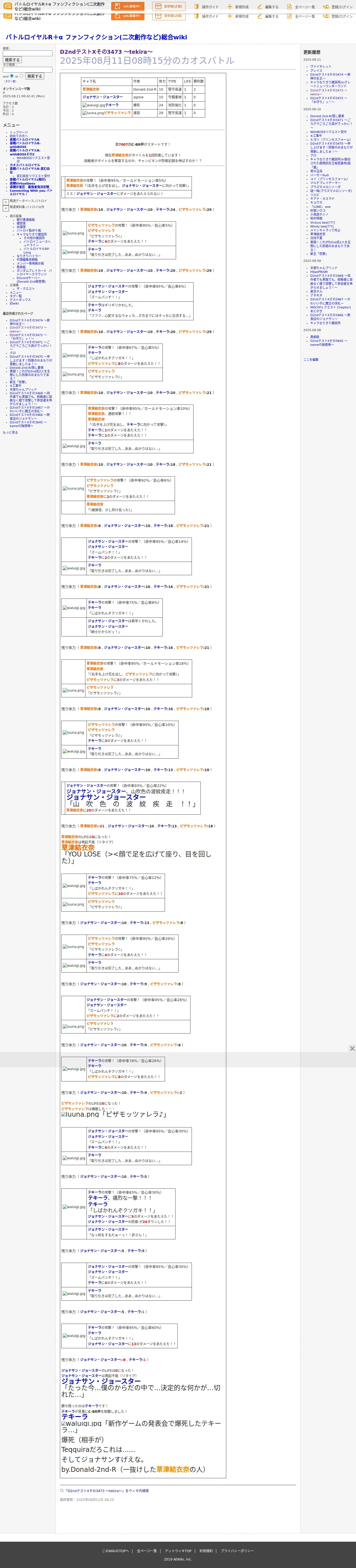Image resolution: width=356 pixels, height=1568 pixels.
Task: Open 直轄Virtualboss in the left menu
Action: click(x=22, y=183)
